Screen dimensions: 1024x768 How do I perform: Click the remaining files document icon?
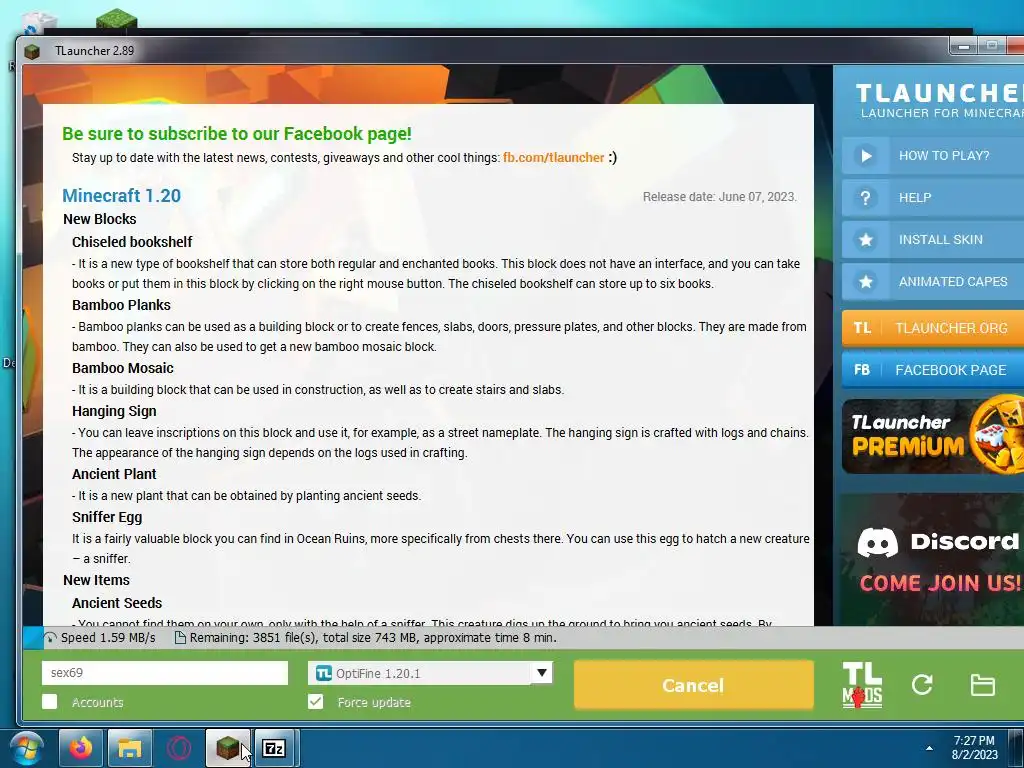point(180,637)
